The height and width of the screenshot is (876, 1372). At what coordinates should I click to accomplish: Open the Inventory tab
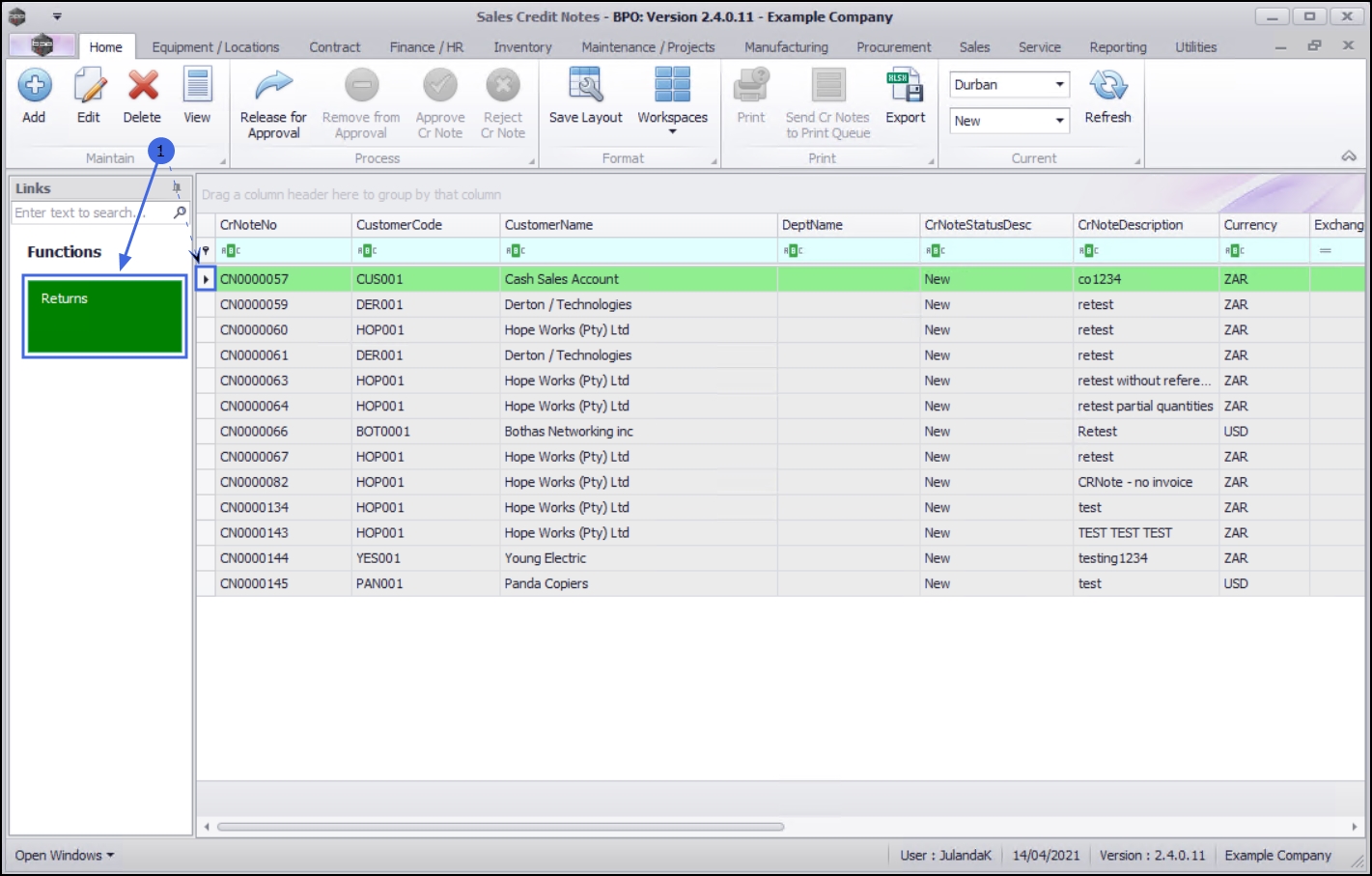point(522,47)
